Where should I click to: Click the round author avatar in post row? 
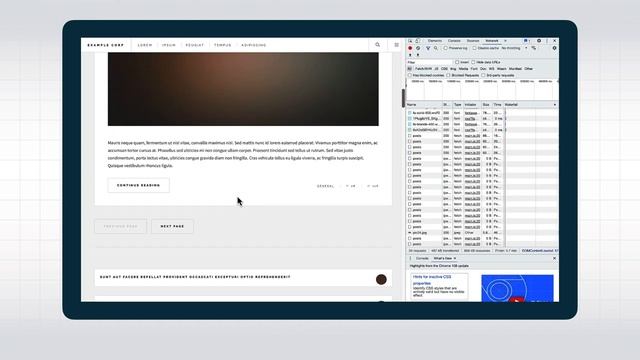coord(381,279)
